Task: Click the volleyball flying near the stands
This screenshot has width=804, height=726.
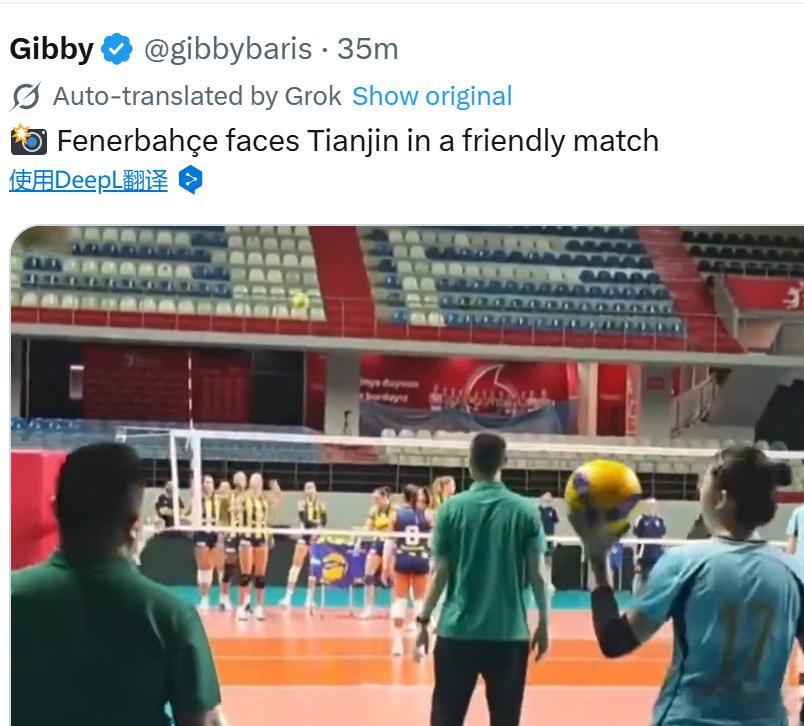Action: [x=300, y=300]
